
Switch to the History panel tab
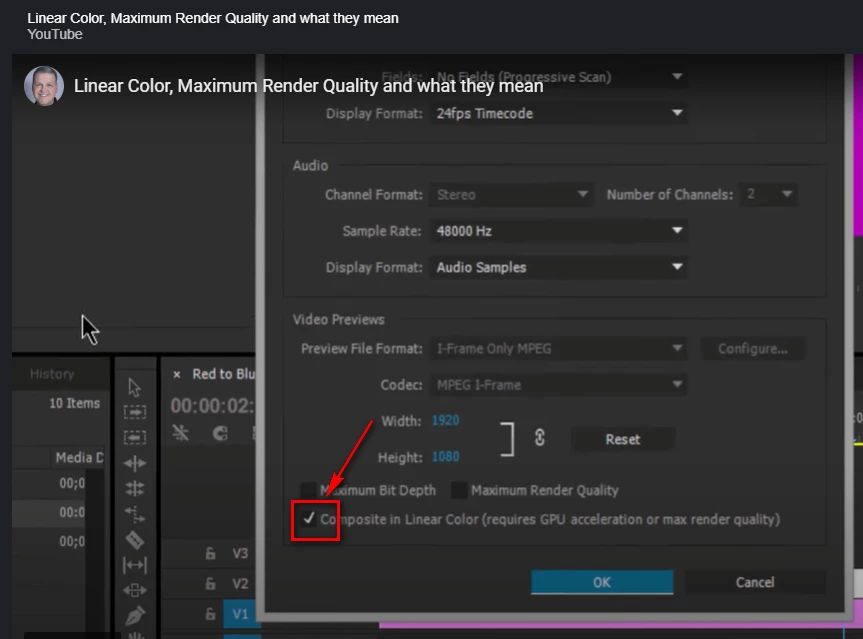coord(52,374)
